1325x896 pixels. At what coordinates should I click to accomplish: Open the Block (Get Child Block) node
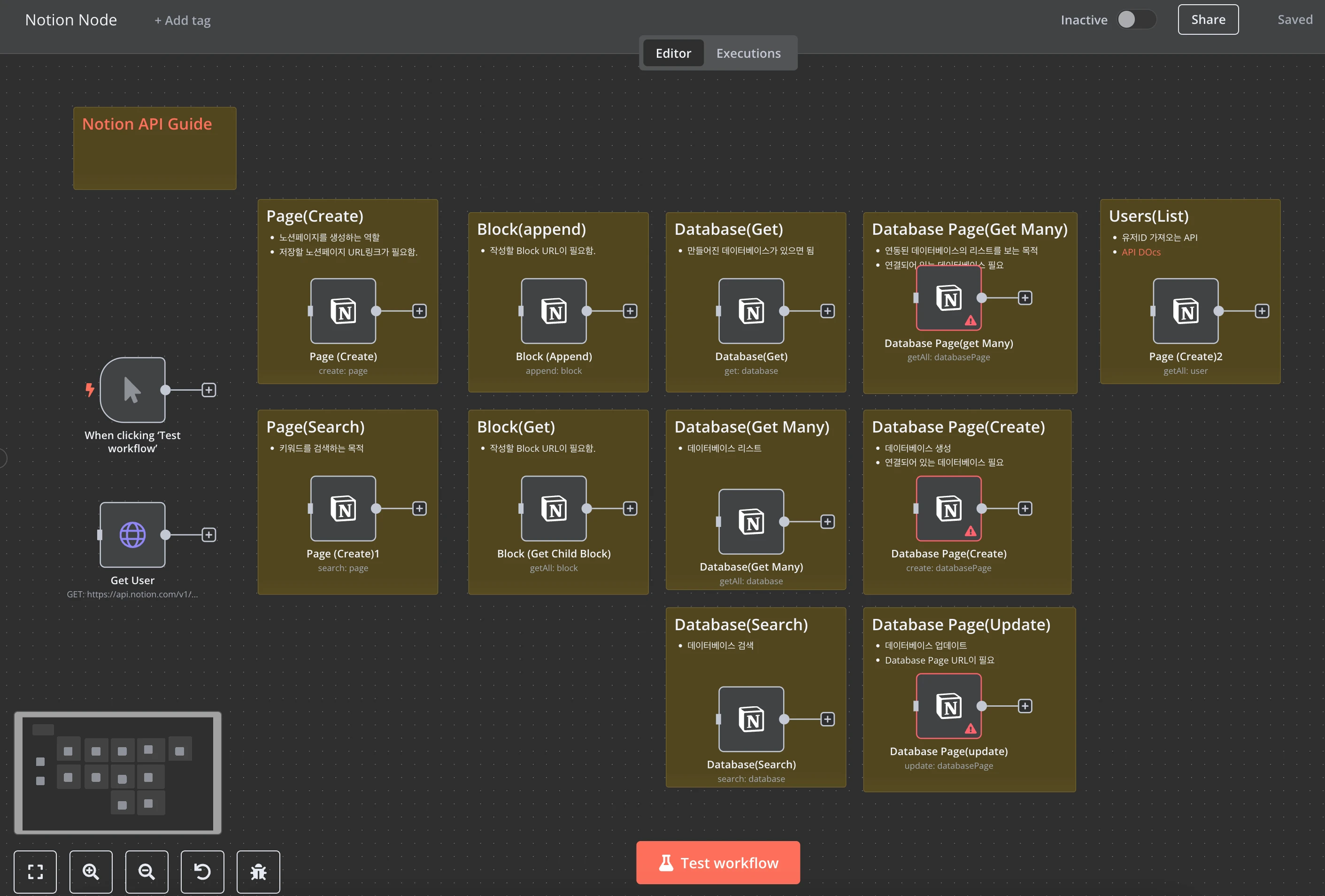[x=554, y=508]
